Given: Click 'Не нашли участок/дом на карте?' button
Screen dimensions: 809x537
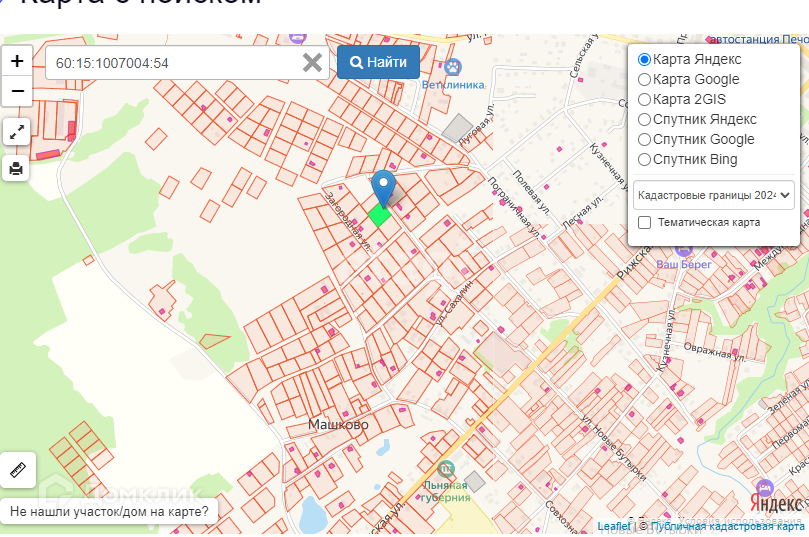Looking at the screenshot, I should 110,512.
